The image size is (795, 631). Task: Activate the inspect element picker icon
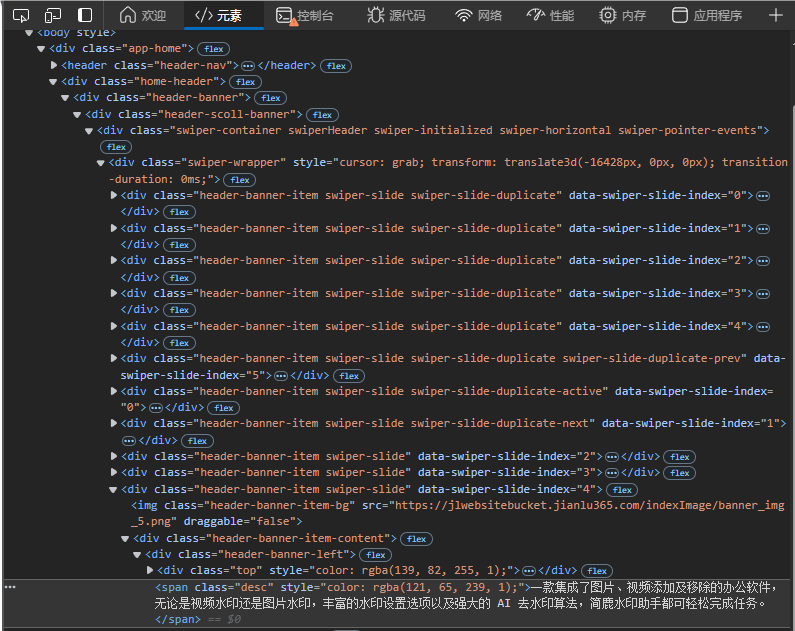click(x=21, y=15)
